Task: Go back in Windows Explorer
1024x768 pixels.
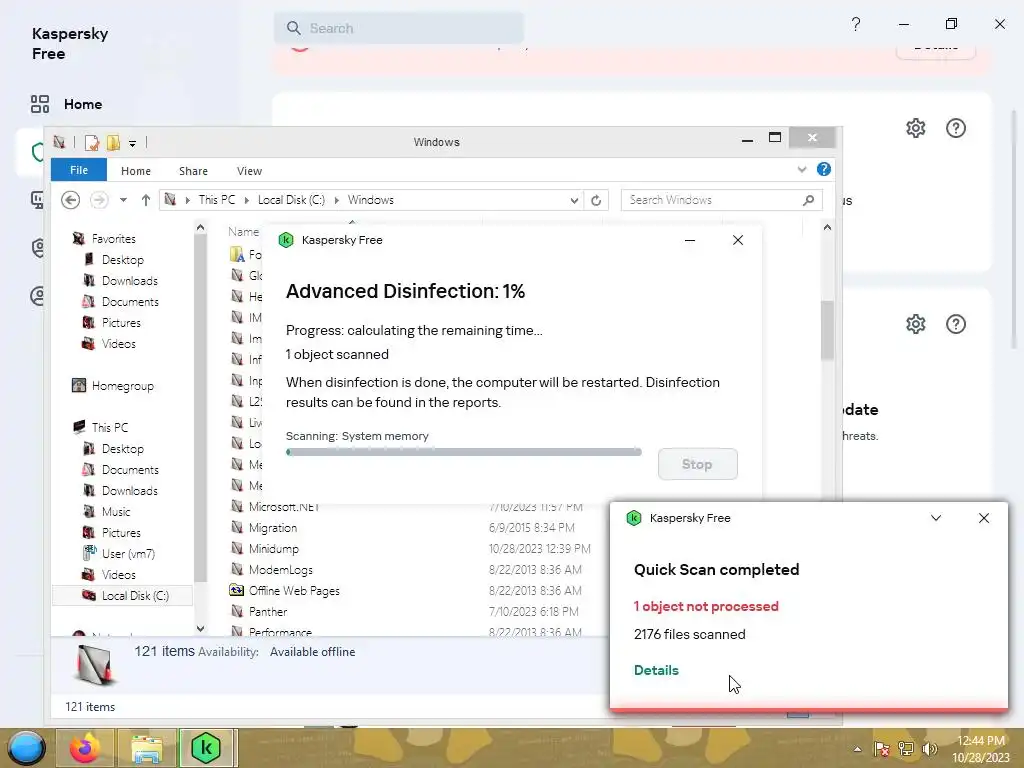Action: point(71,200)
